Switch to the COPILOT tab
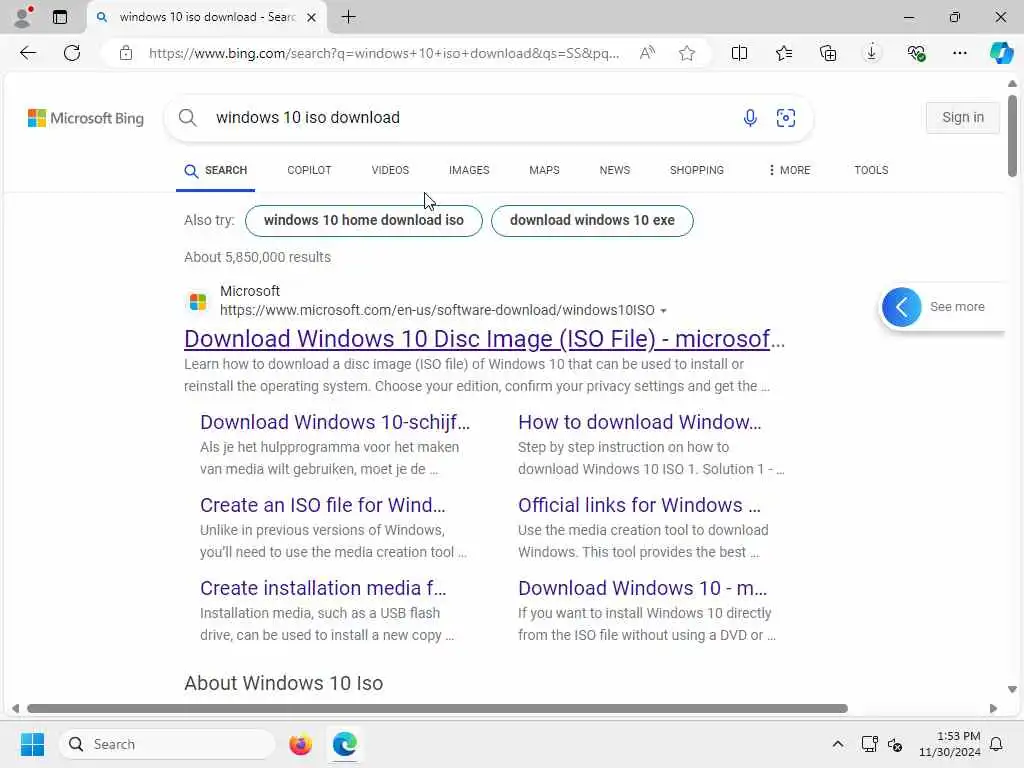1024x768 pixels. [x=310, y=170]
